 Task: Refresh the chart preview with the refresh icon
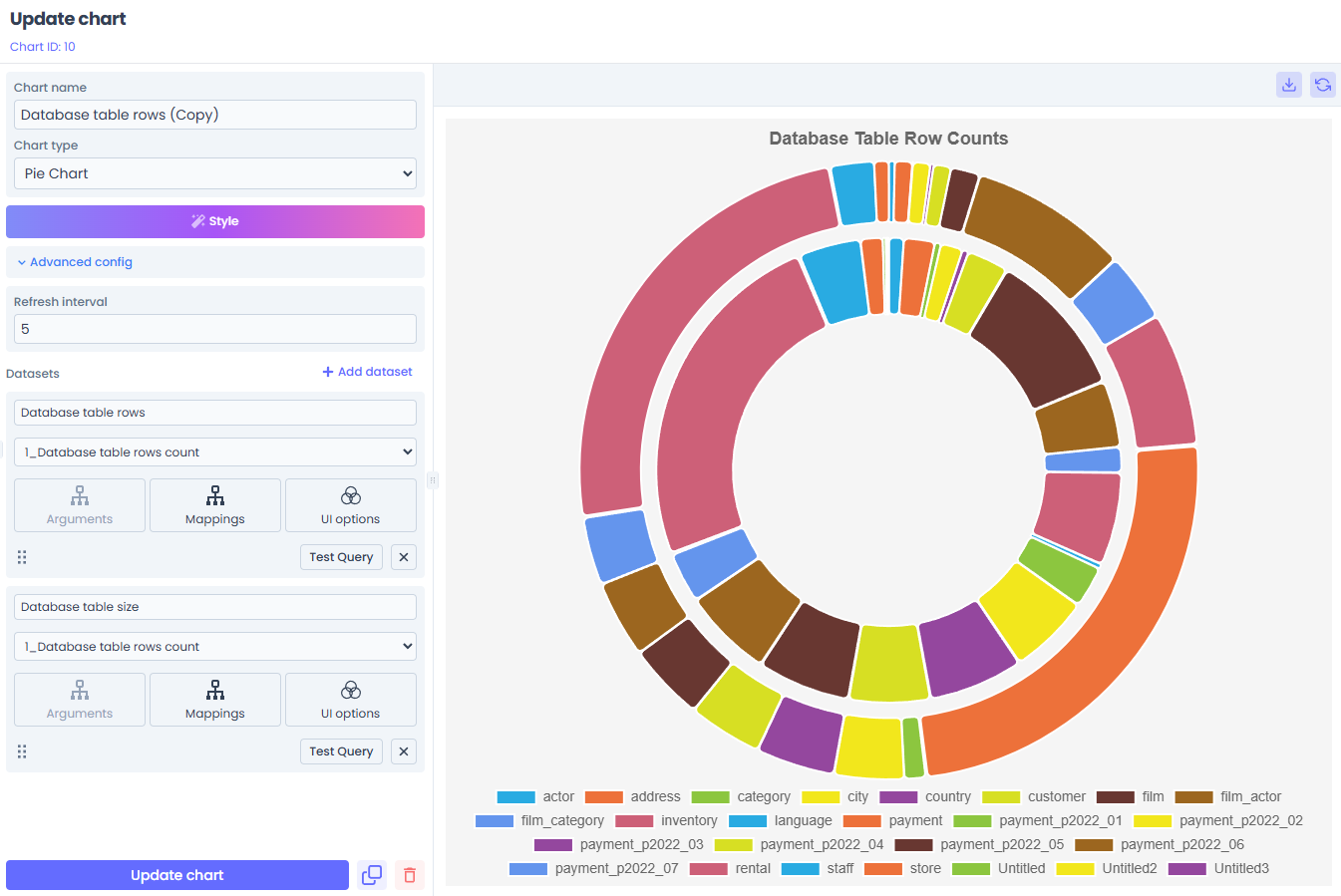(1323, 85)
